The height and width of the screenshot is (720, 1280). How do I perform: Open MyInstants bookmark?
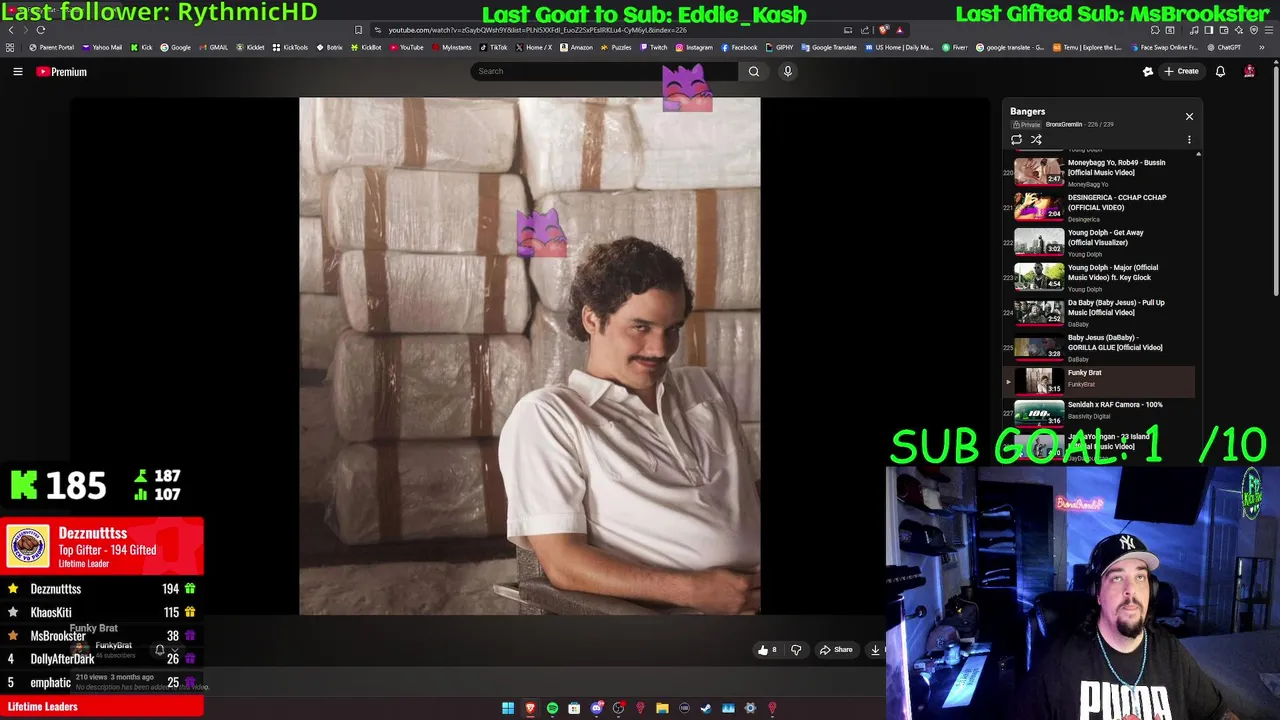(451, 47)
